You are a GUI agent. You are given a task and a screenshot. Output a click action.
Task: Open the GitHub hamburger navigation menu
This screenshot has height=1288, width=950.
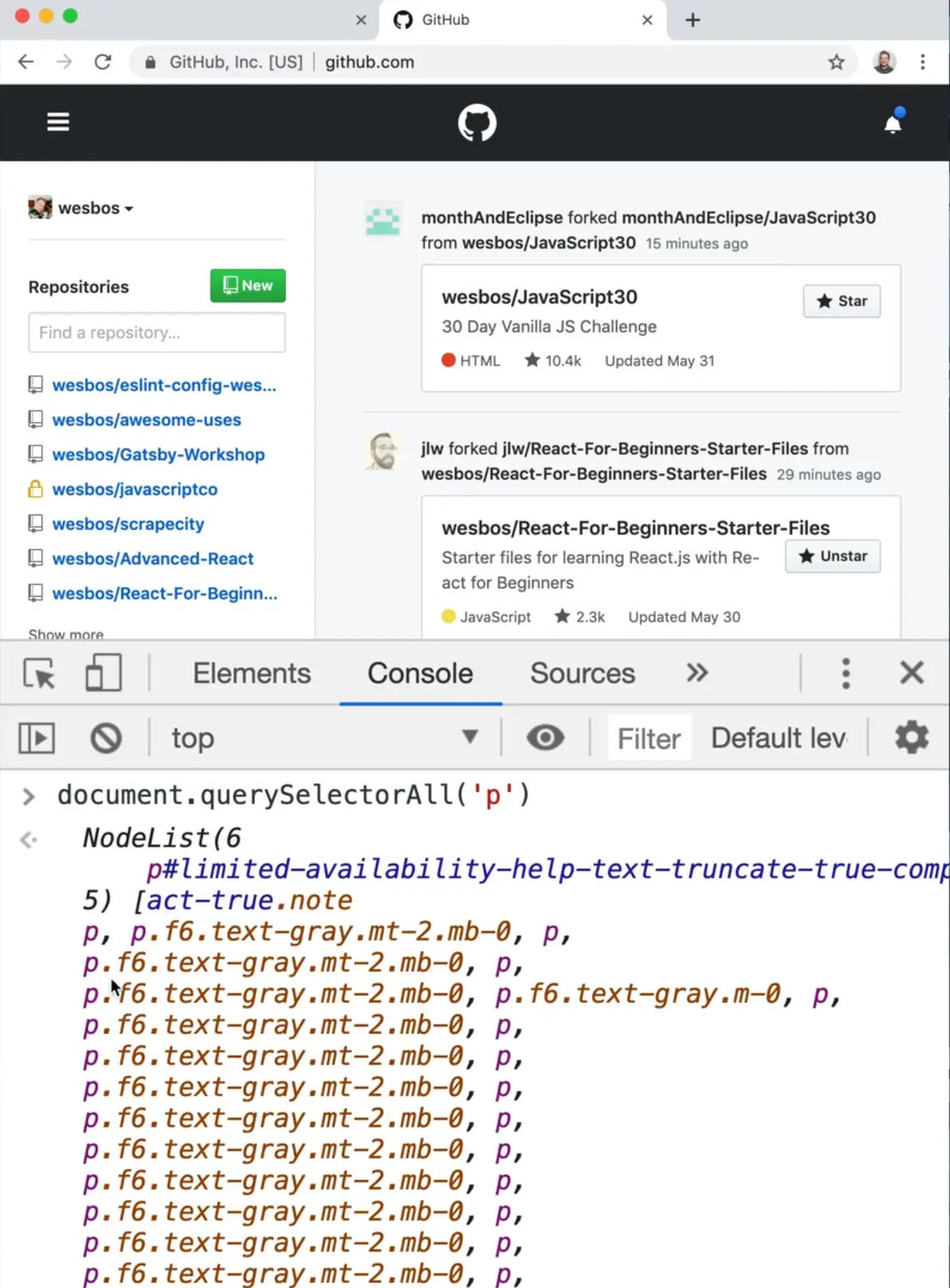point(58,122)
